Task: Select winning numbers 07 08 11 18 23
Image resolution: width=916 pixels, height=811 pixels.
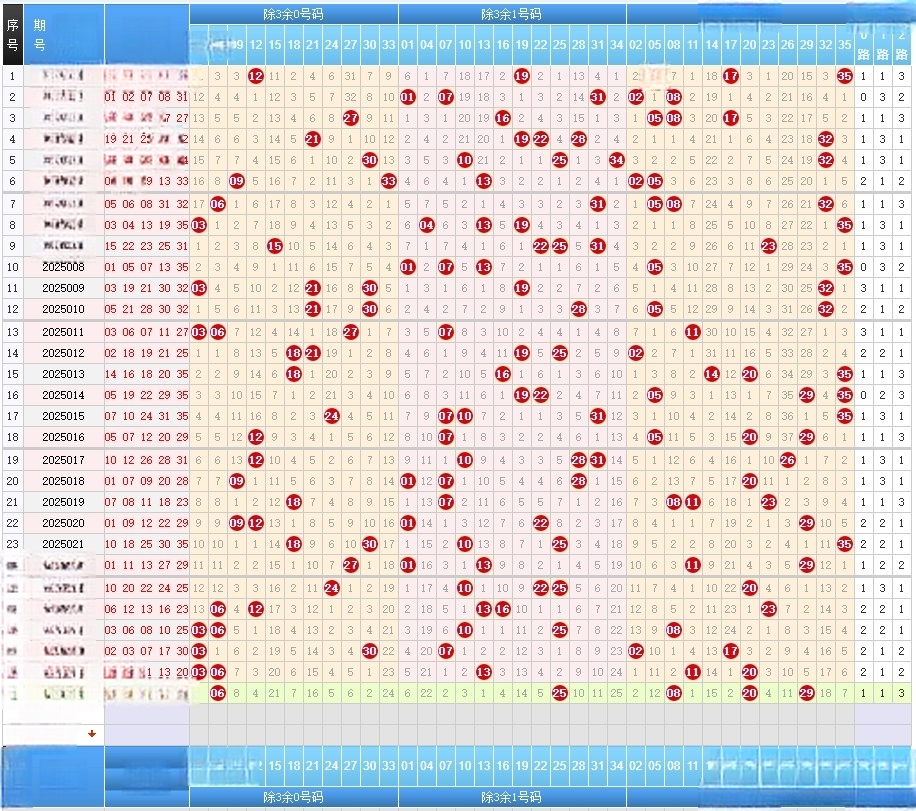Action: [147, 502]
